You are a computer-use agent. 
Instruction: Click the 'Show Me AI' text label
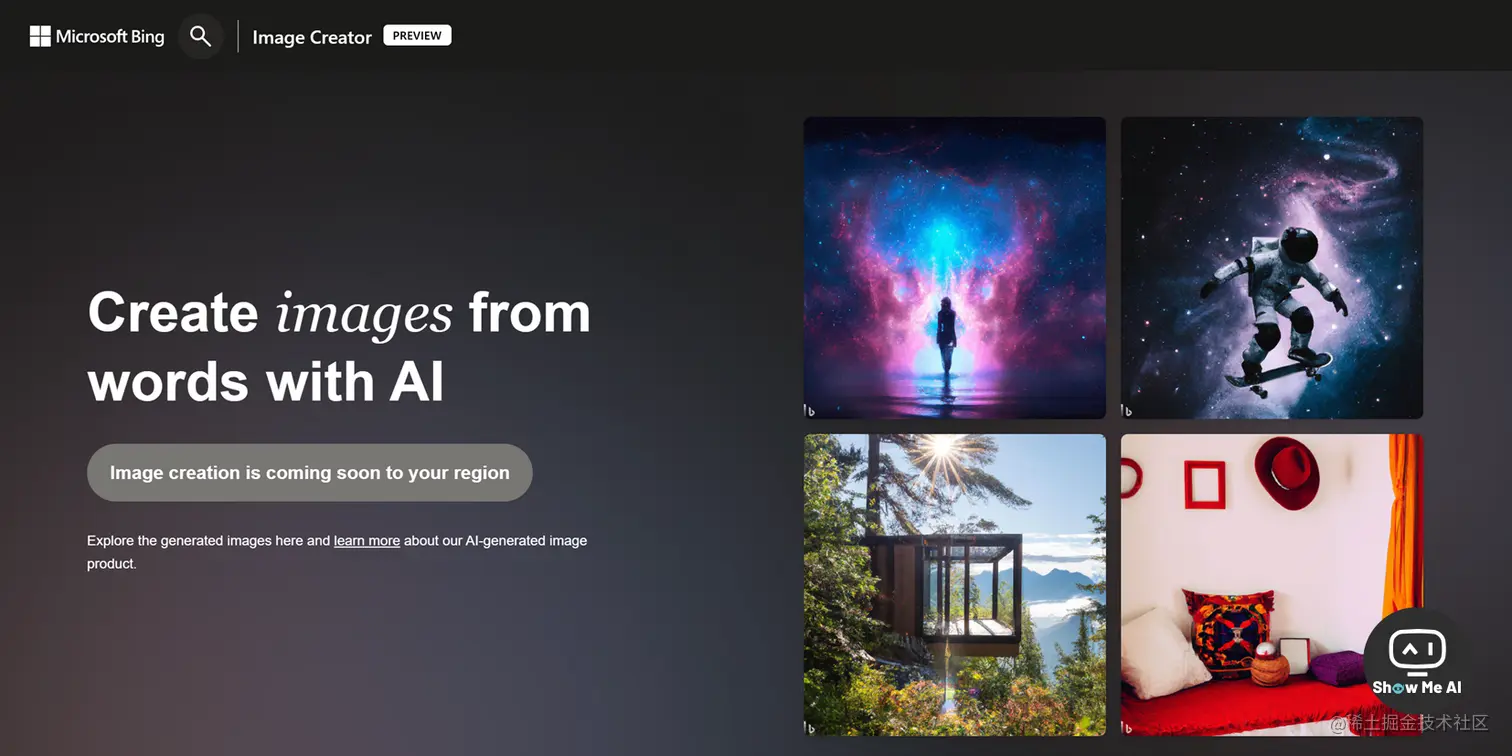(x=1417, y=688)
